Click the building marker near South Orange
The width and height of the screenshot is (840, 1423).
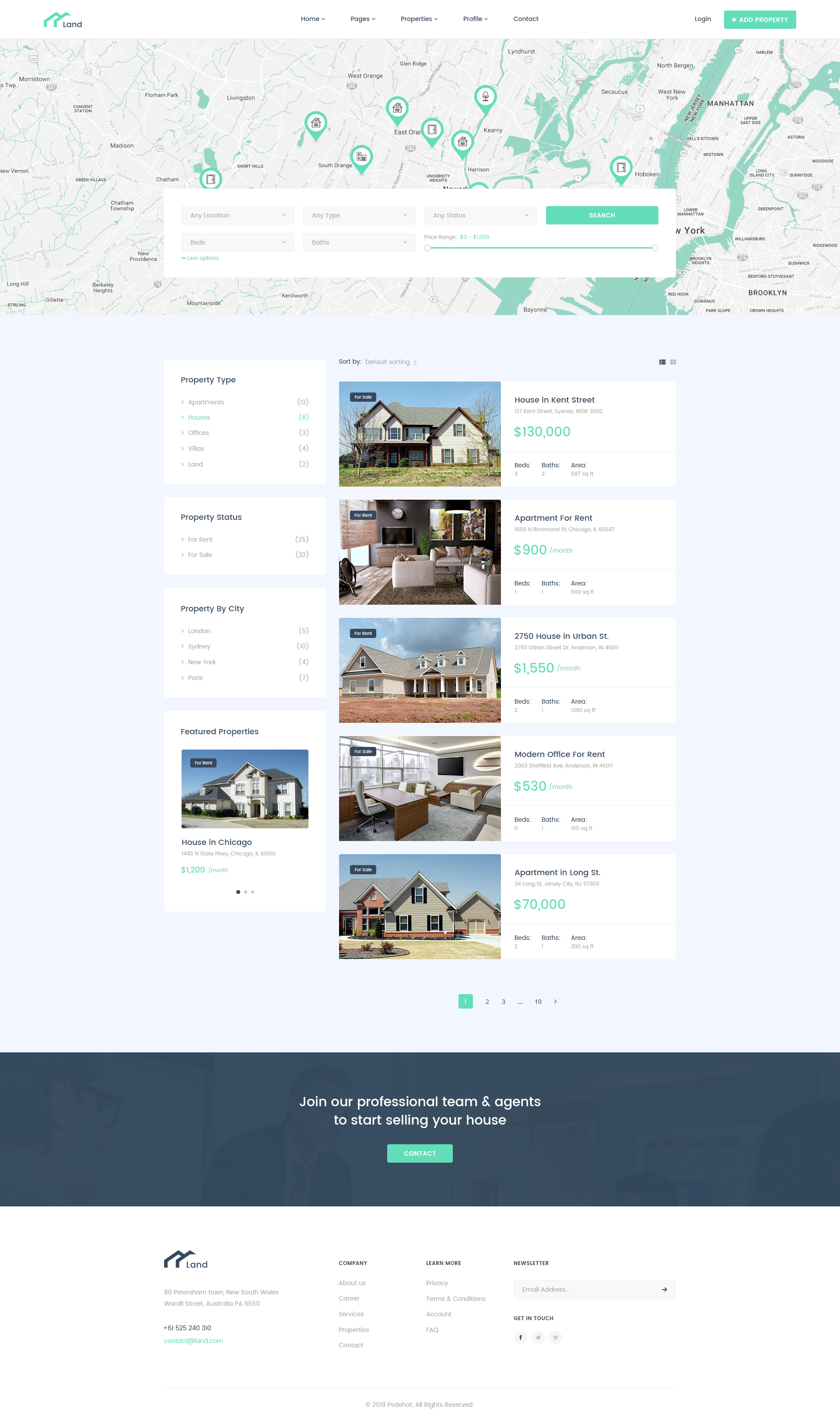(x=361, y=156)
